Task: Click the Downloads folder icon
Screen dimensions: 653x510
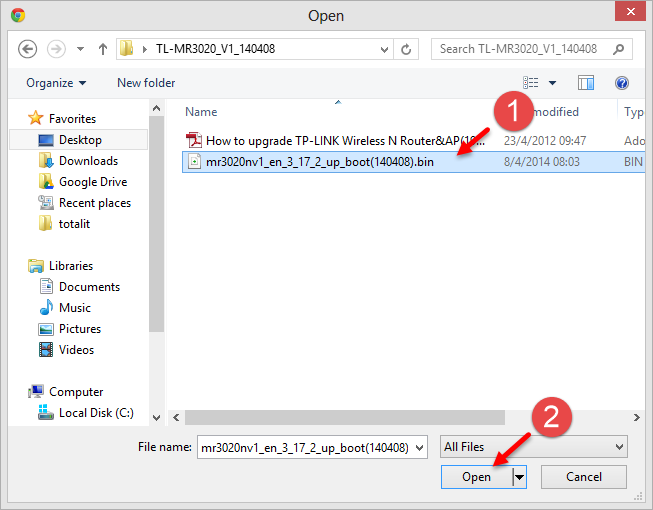Action: coord(46,161)
